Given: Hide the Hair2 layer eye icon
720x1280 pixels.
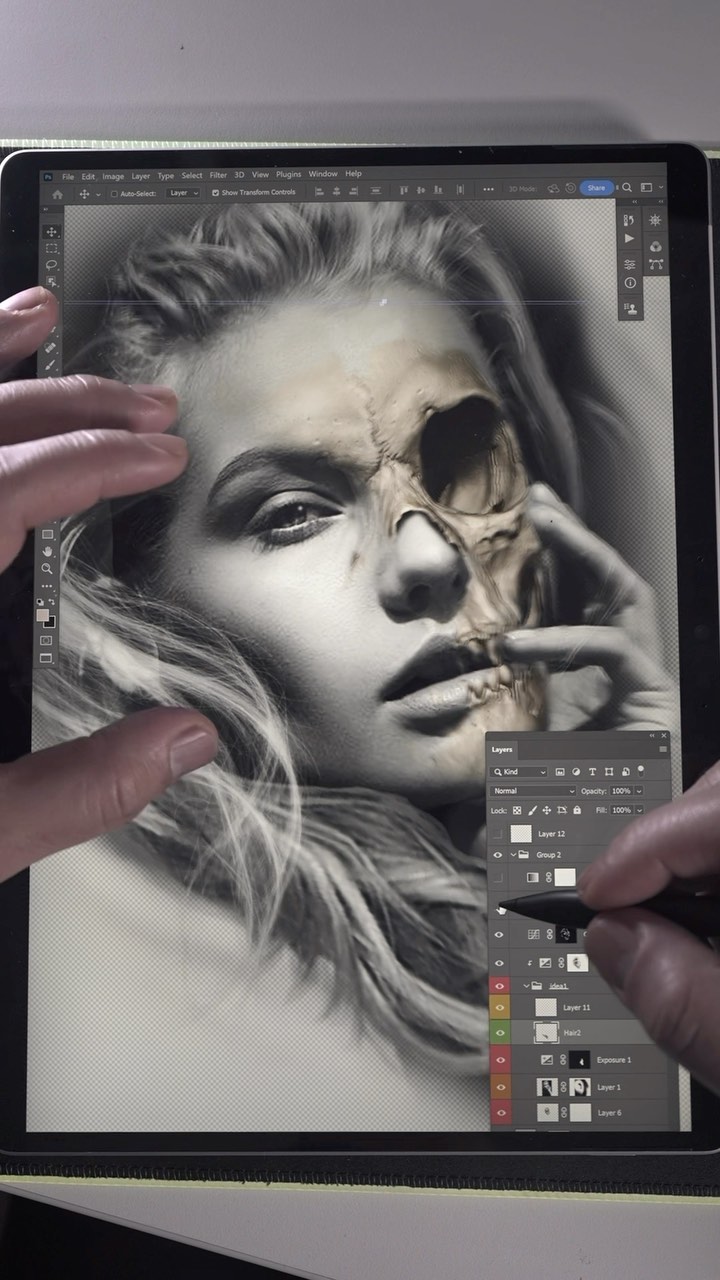Looking at the screenshot, I should [500, 1033].
